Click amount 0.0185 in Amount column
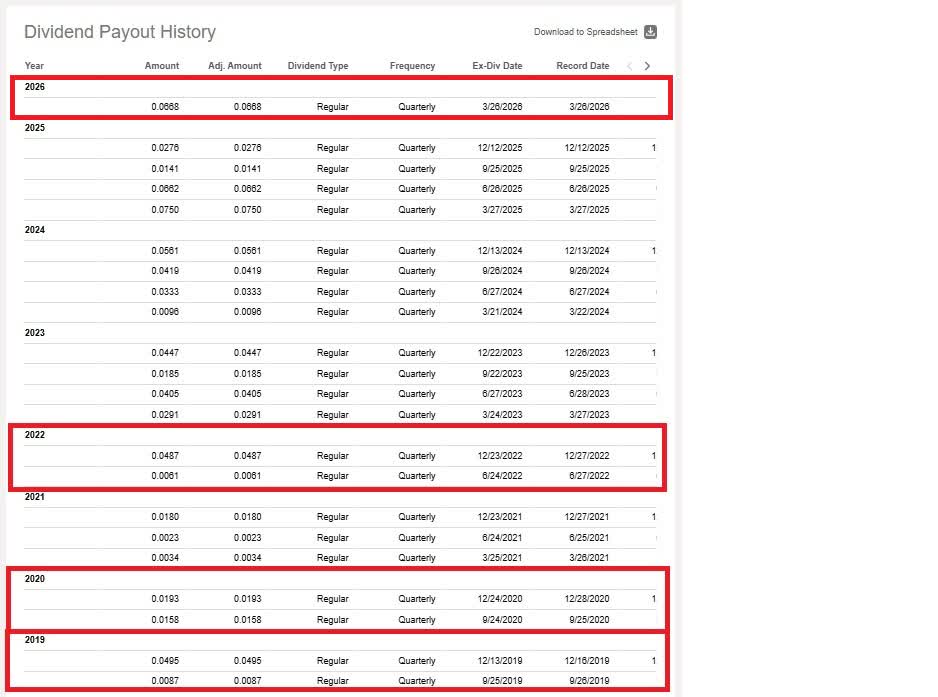The image size is (938, 697). click(x=165, y=374)
